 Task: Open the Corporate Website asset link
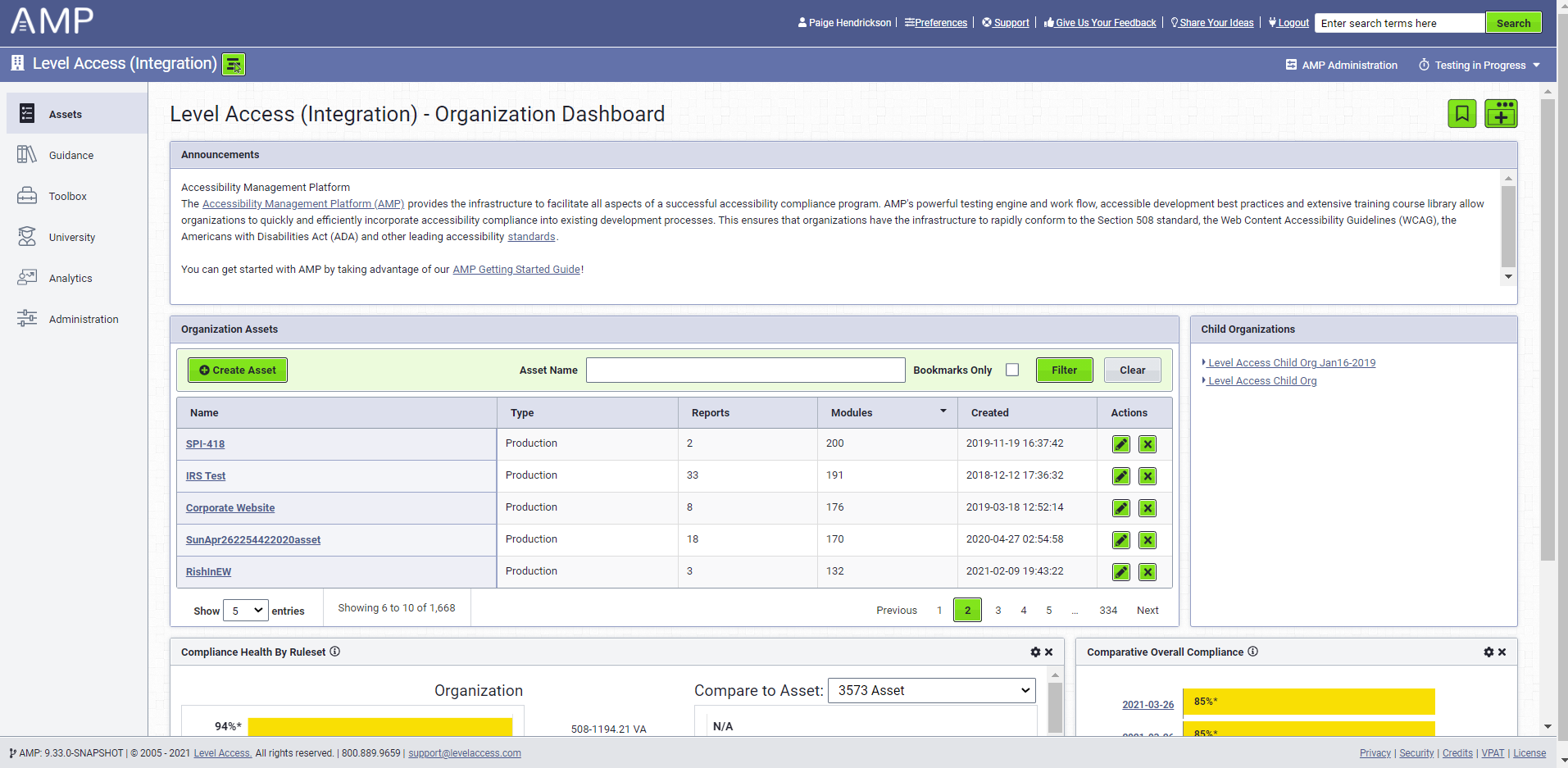230,508
